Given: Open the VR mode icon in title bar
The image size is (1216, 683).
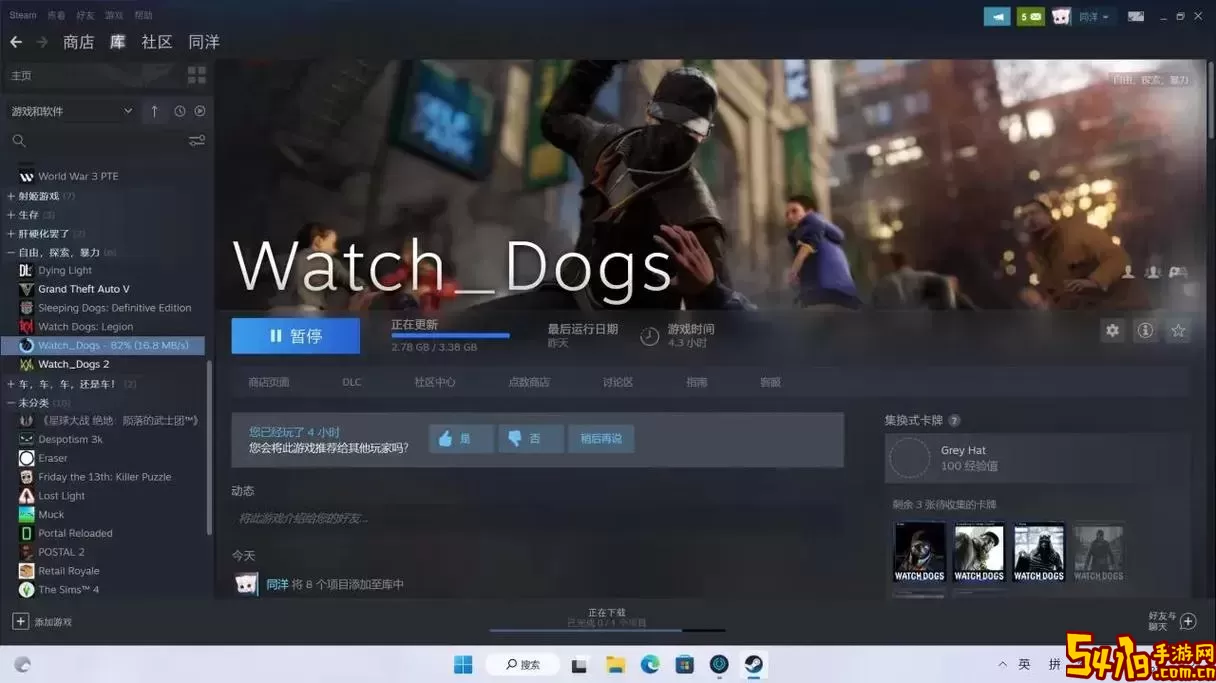Looking at the screenshot, I should 1136,16.
